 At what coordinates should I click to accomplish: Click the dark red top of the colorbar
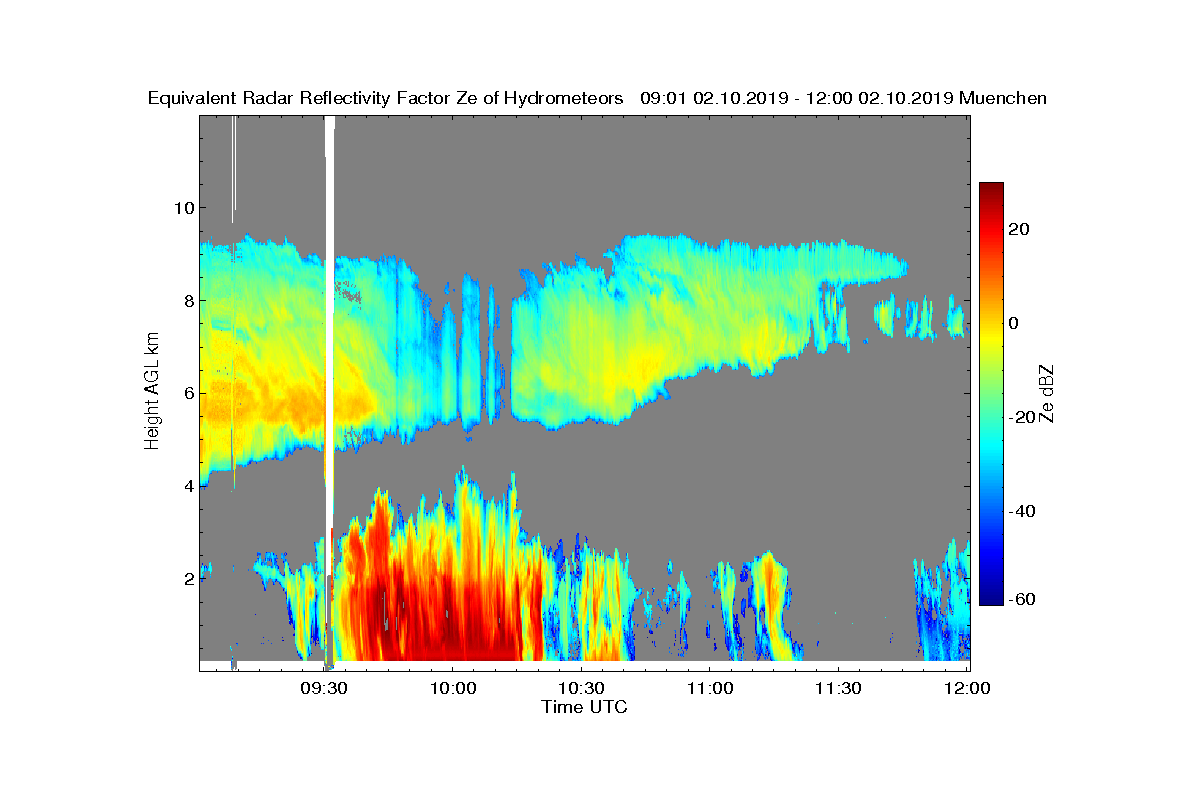point(991,190)
